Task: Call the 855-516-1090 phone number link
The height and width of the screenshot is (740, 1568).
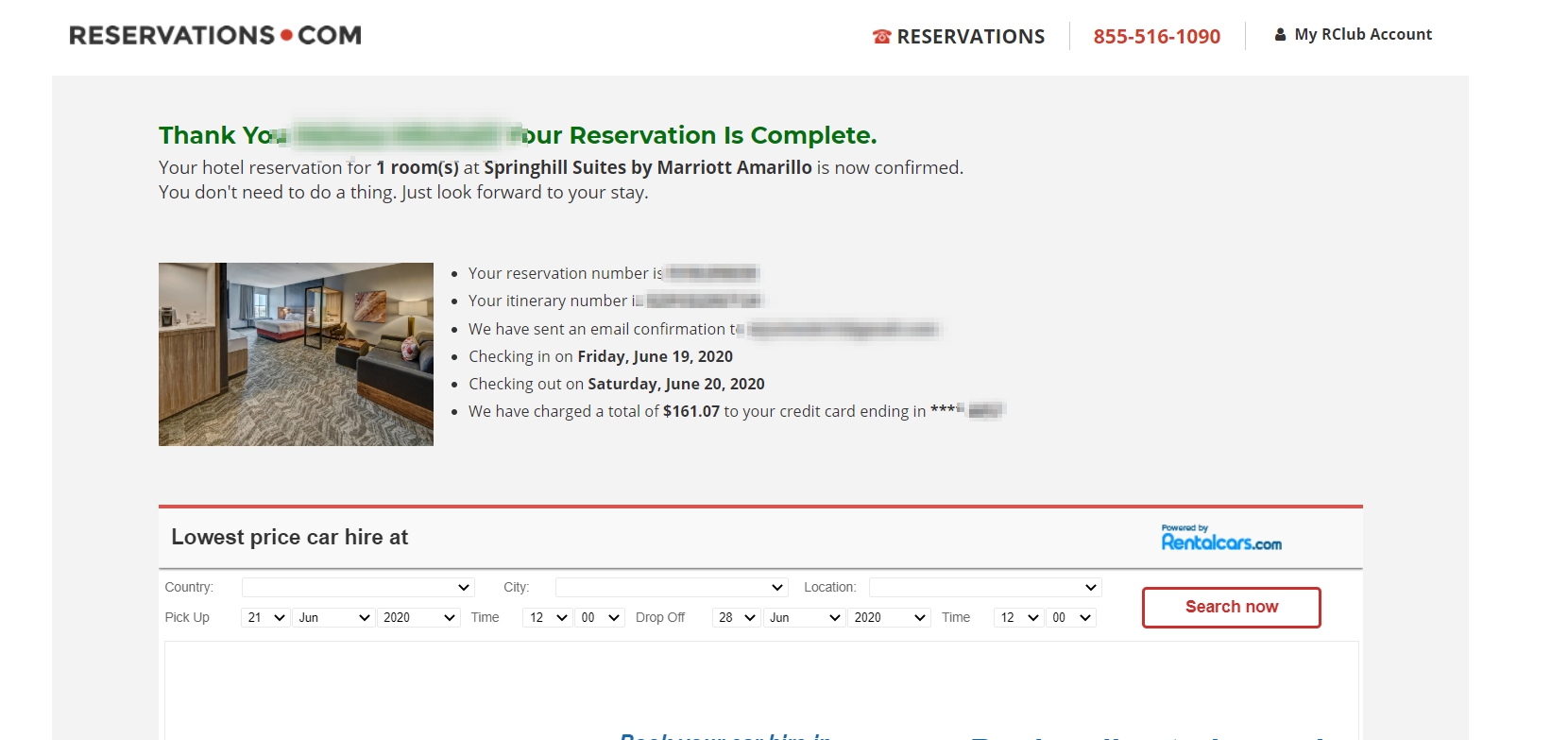Action: coord(1156,36)
